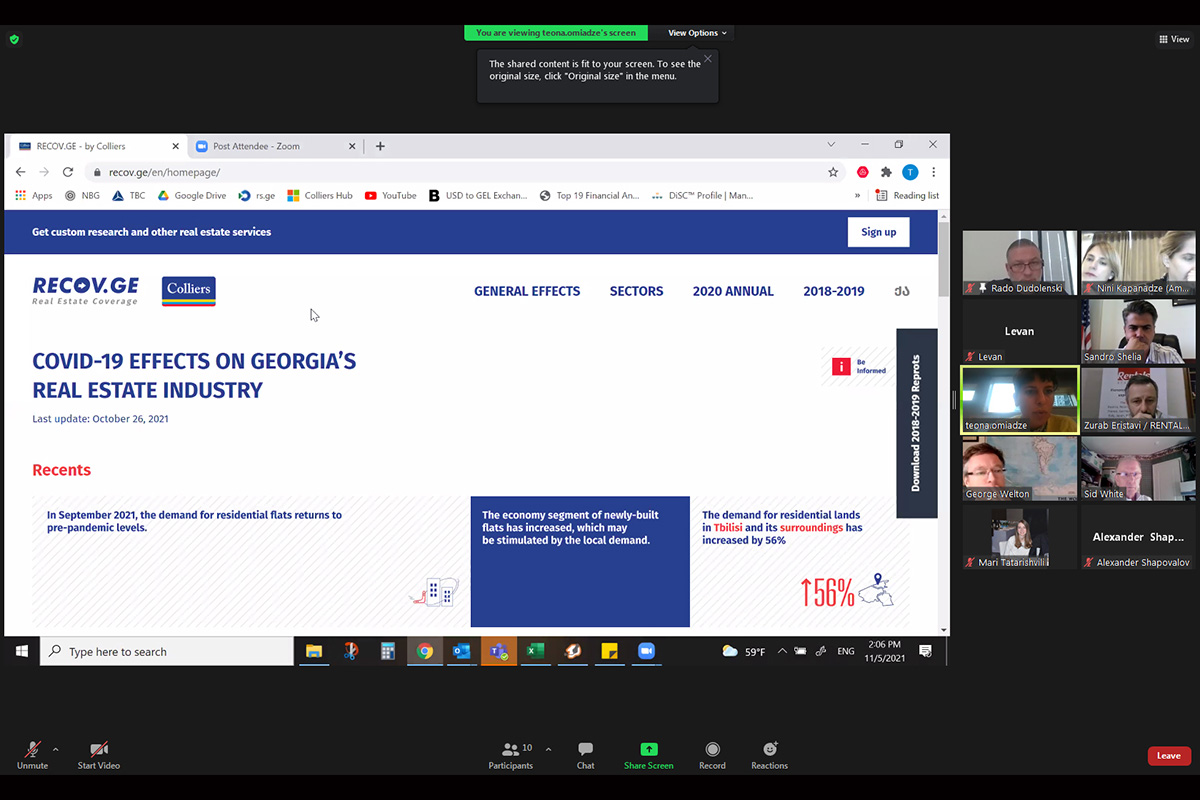Click the Colliers logo
Screen dimensions: 1200x800
pos(189,291)
